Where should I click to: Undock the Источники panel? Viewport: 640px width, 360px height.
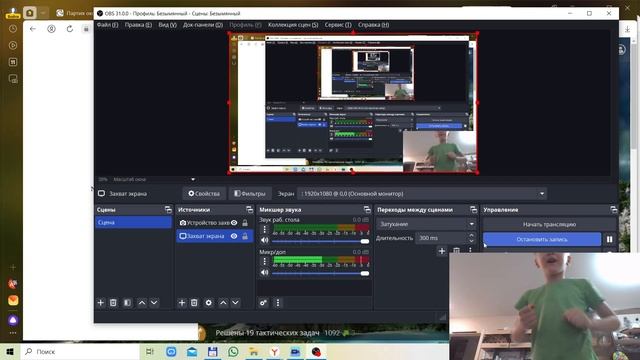[249, 209]
